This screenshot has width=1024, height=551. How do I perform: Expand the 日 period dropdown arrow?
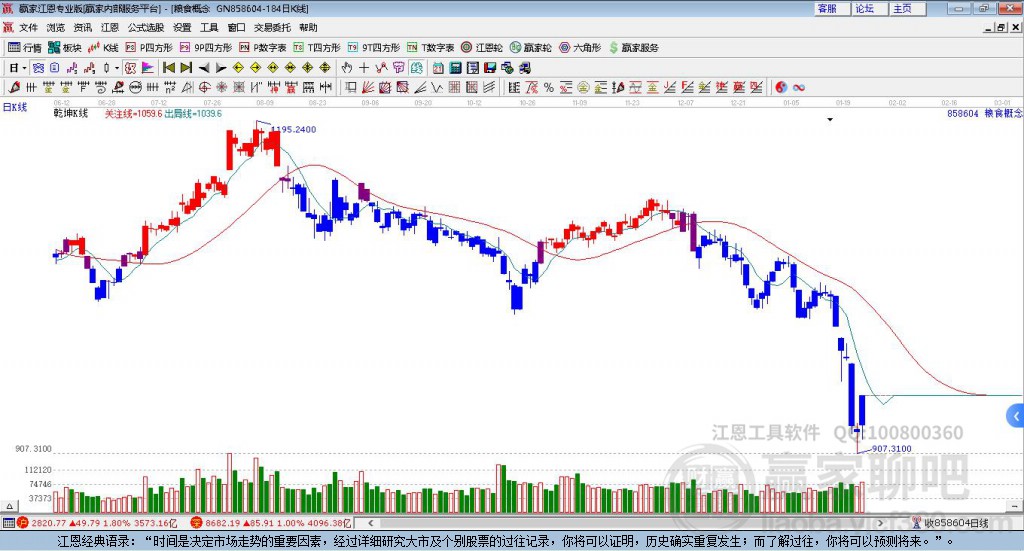(24, 68)
